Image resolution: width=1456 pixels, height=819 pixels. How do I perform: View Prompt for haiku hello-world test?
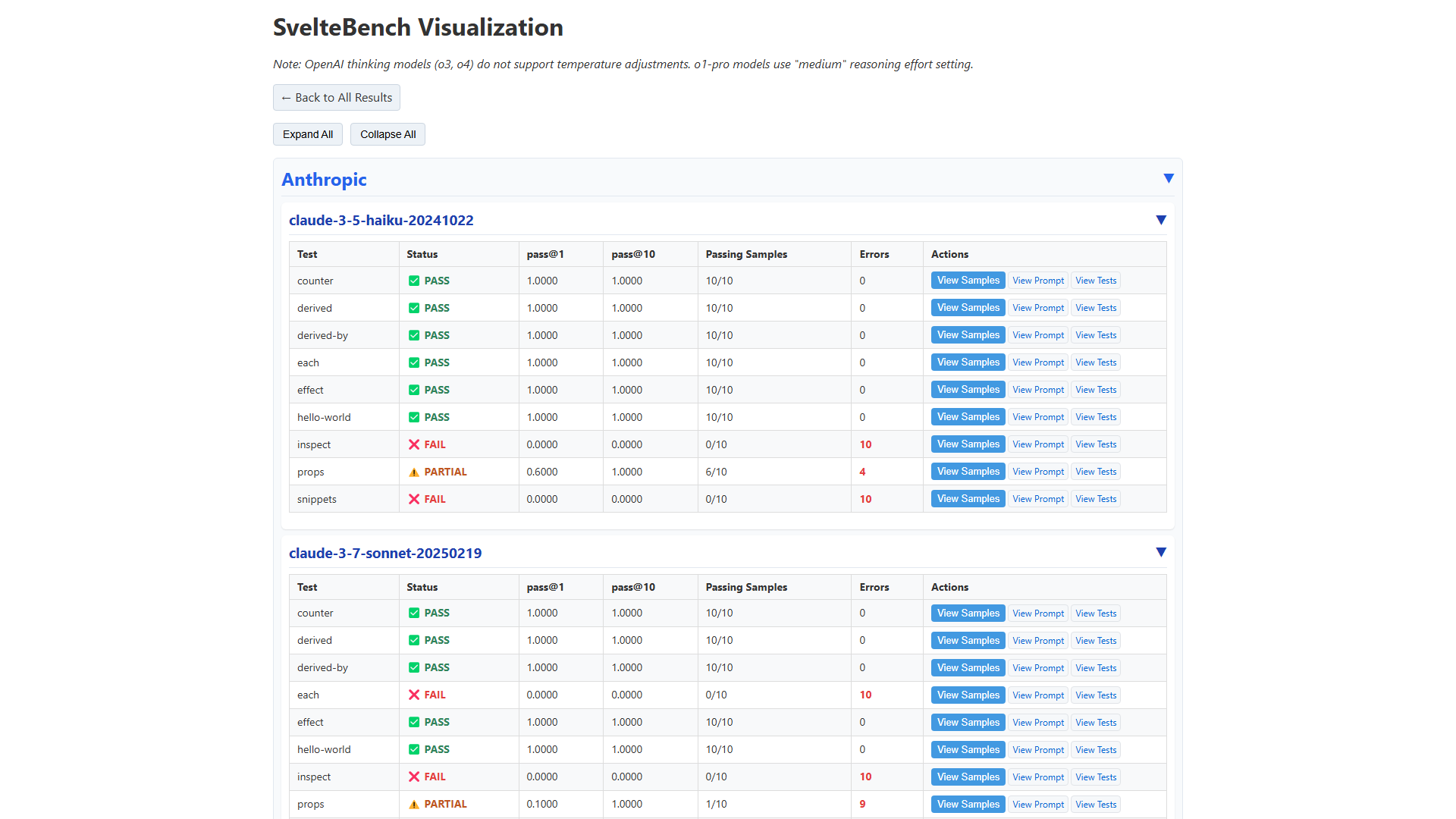[x=1037, y=417]
